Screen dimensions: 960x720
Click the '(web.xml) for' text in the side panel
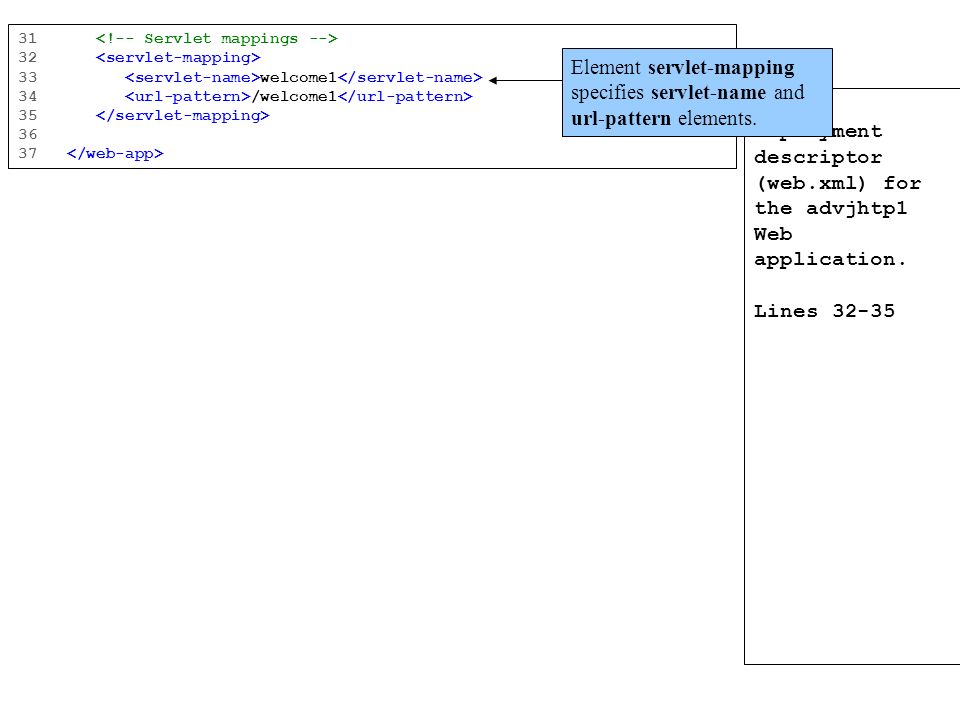838,184
